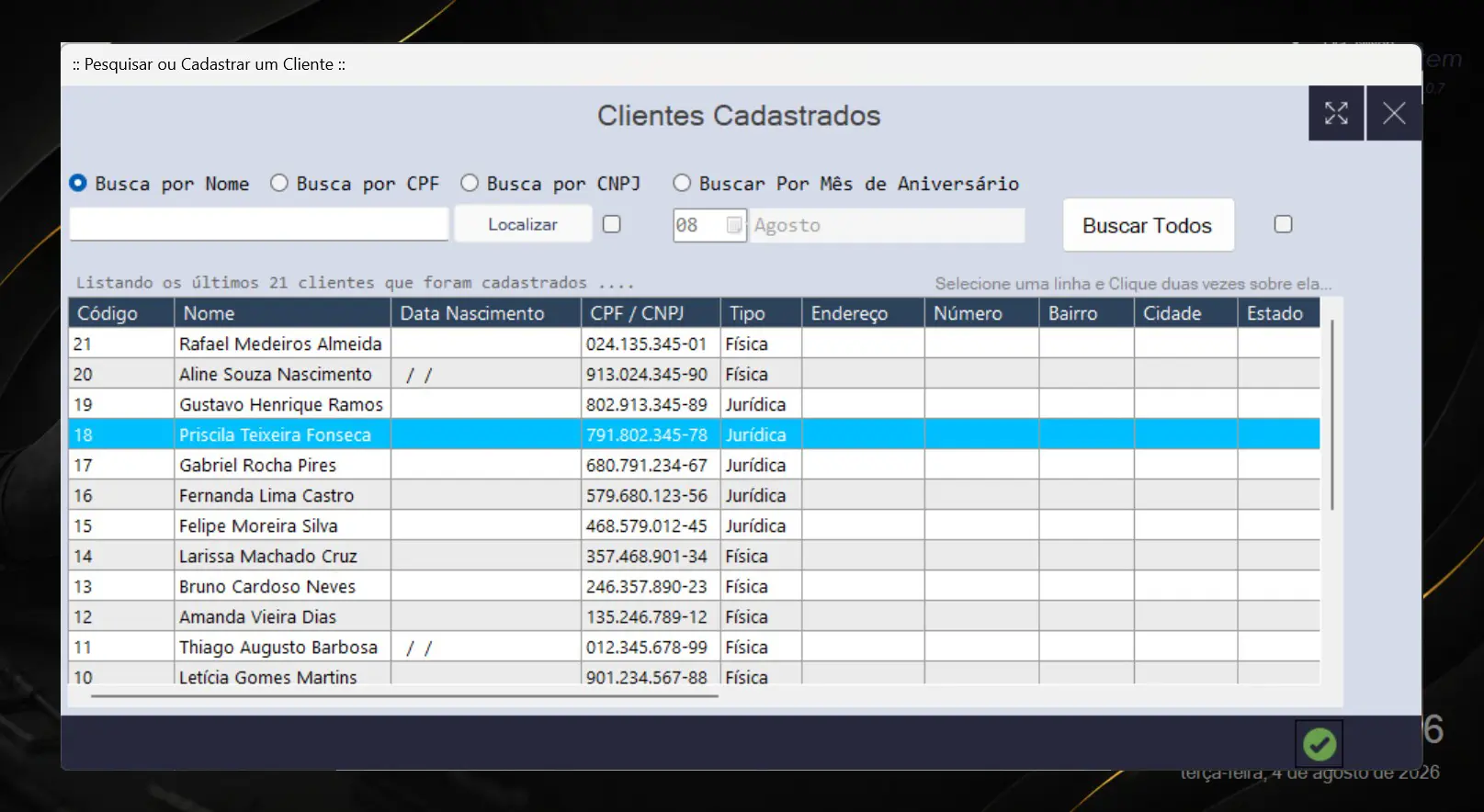
Task: Click Jurídica type cell in Gustavo's row
Action: 761,404
